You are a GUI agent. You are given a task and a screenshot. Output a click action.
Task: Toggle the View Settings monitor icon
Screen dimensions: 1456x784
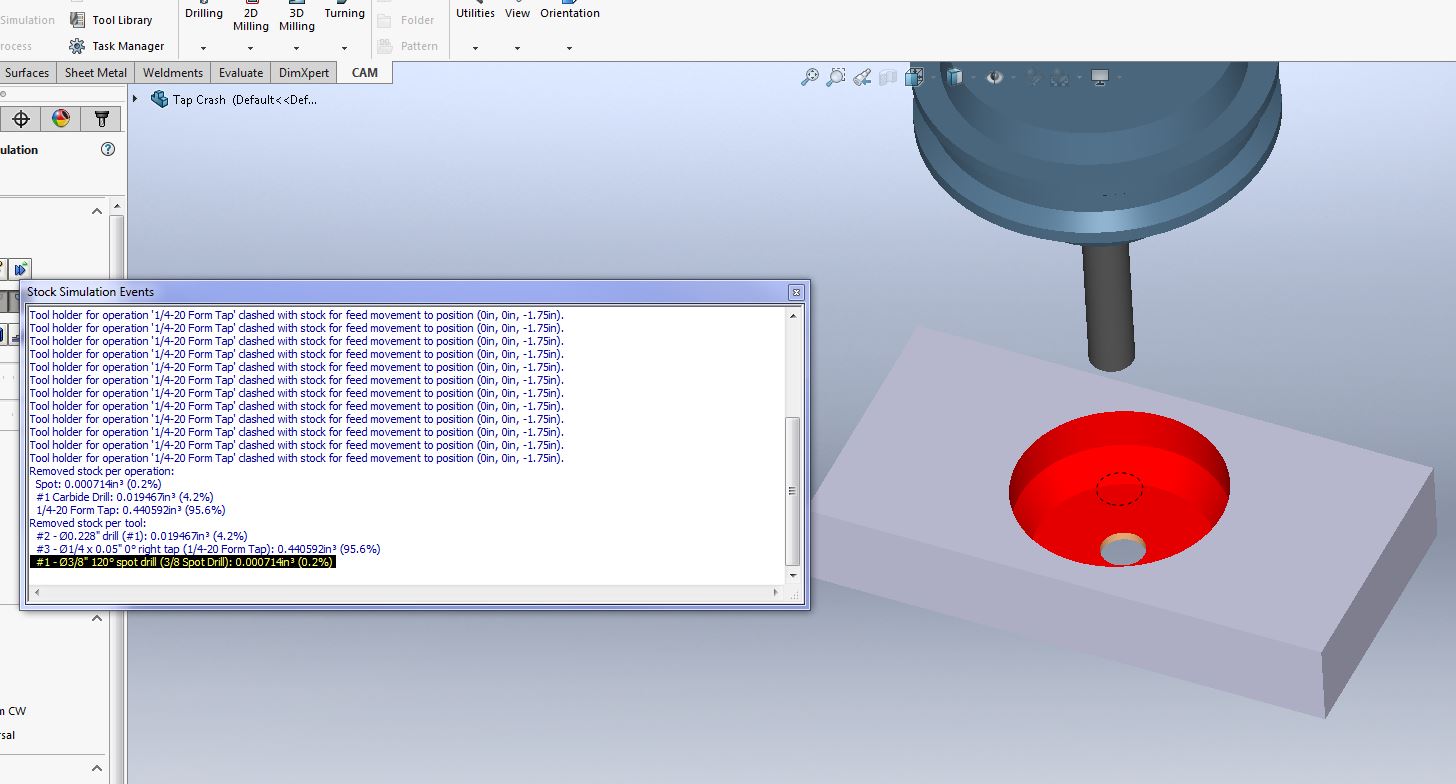tap(1100, 77)
